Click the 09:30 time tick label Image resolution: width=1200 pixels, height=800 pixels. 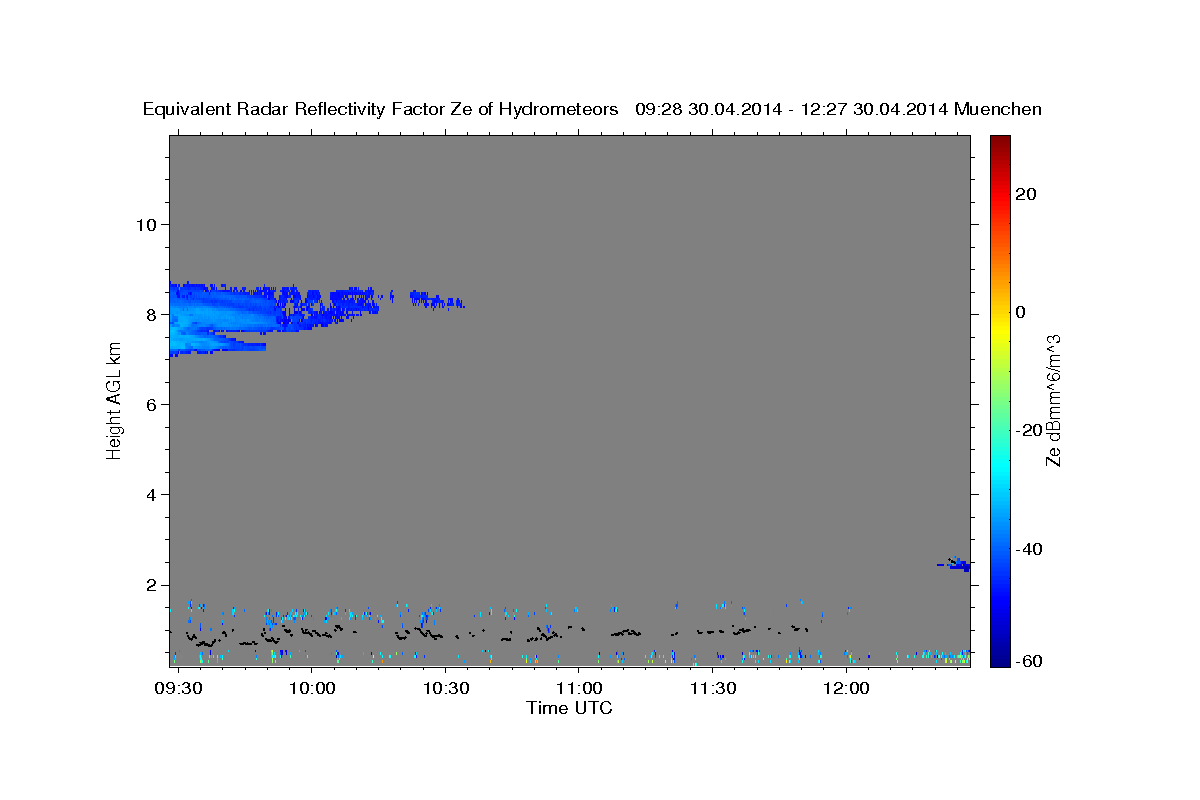pyautogui.click(x=179, y=689)
